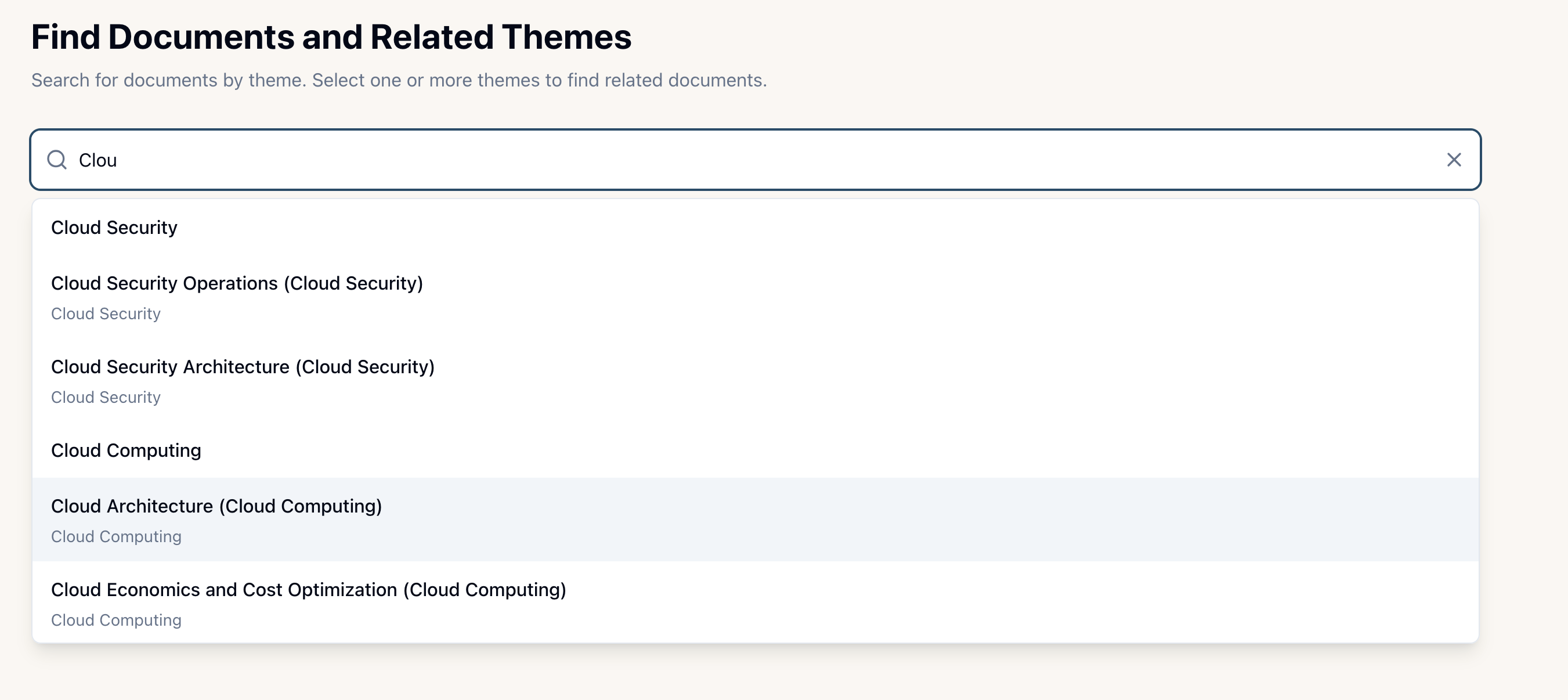Click the Cloud Security subtitle under Cloud Security Architecture
This screenshot has width=1568, height=700.
[106, 397]
